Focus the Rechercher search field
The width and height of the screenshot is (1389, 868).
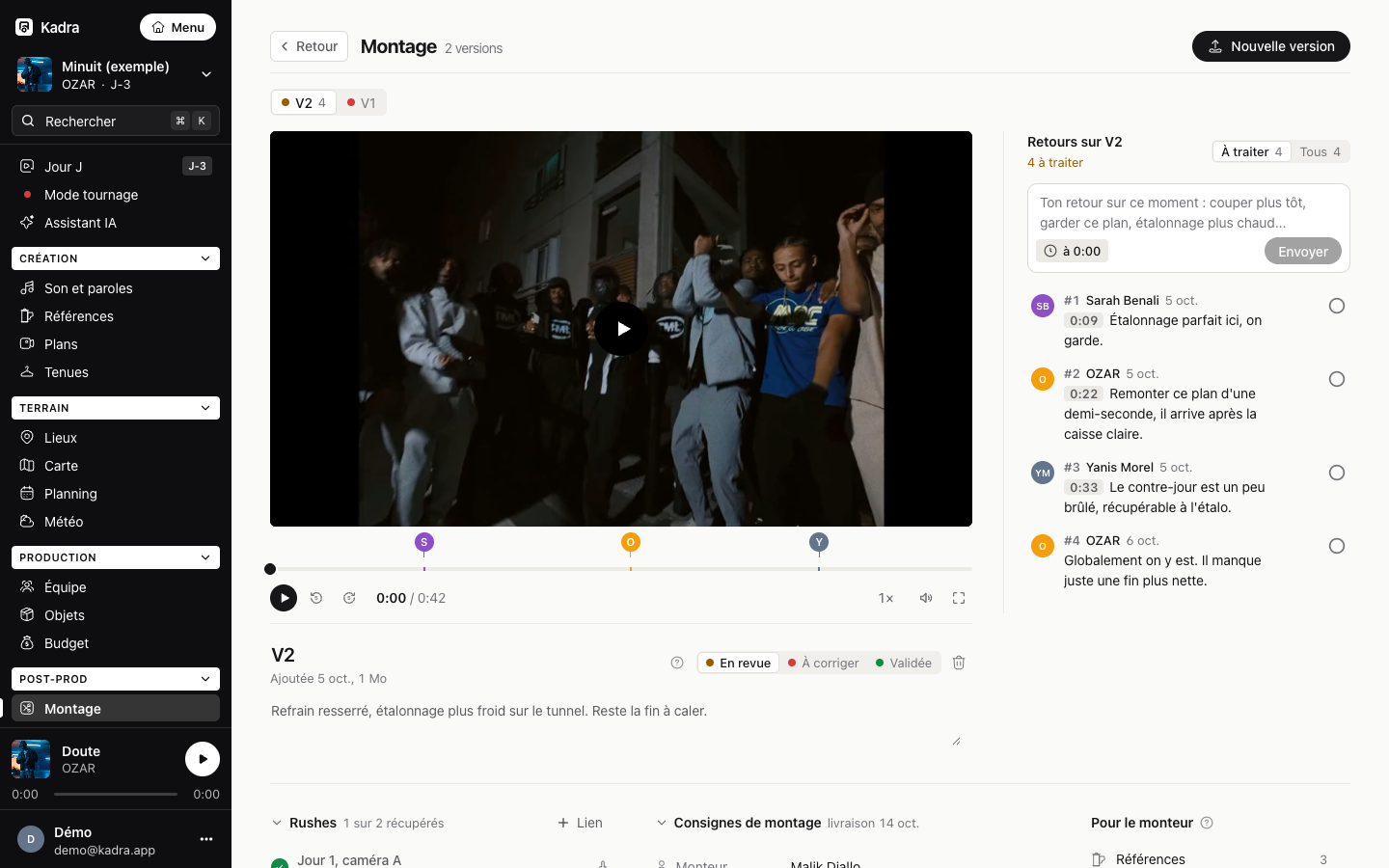click(116, 121)
